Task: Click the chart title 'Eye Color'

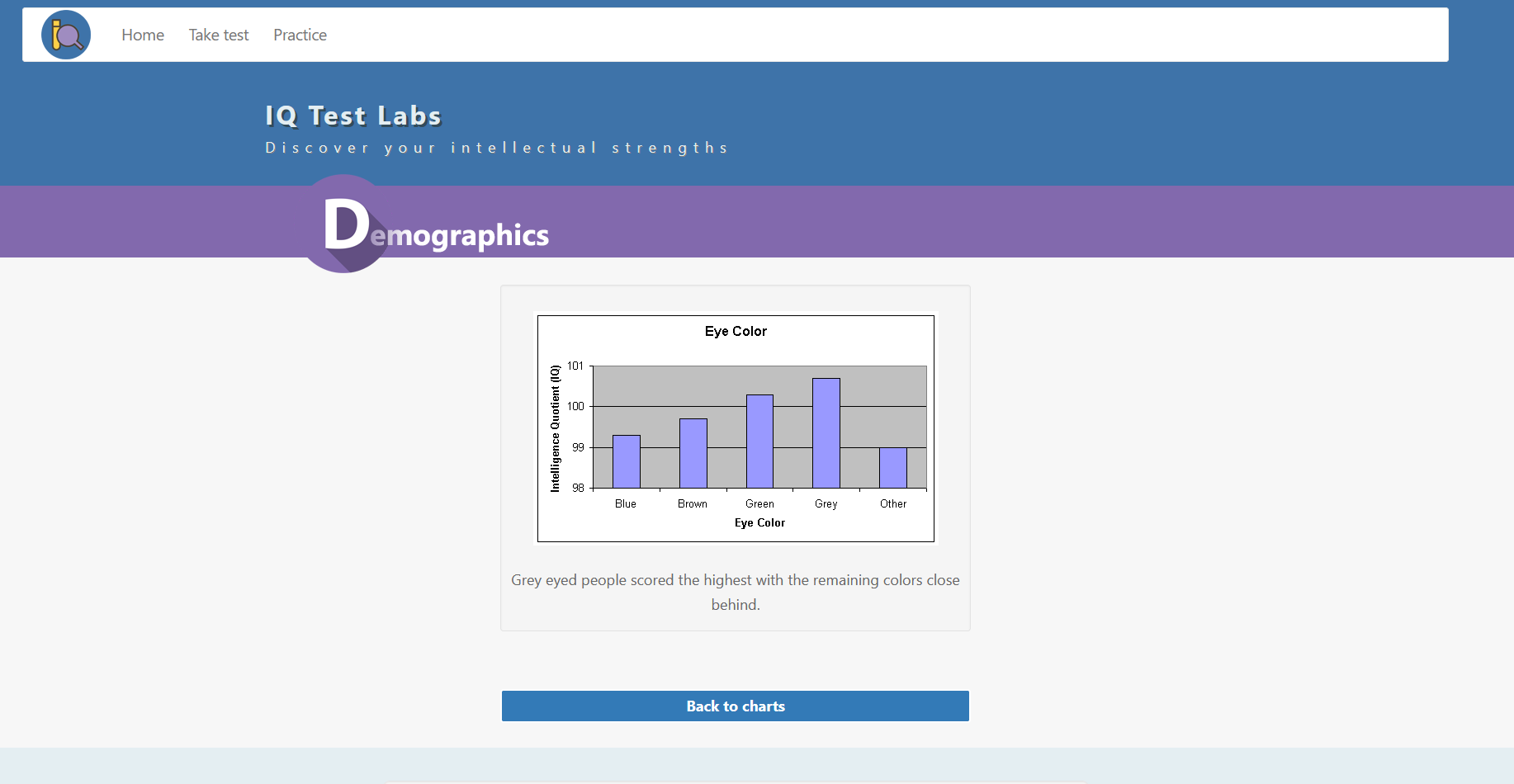Action: [736, 331]
